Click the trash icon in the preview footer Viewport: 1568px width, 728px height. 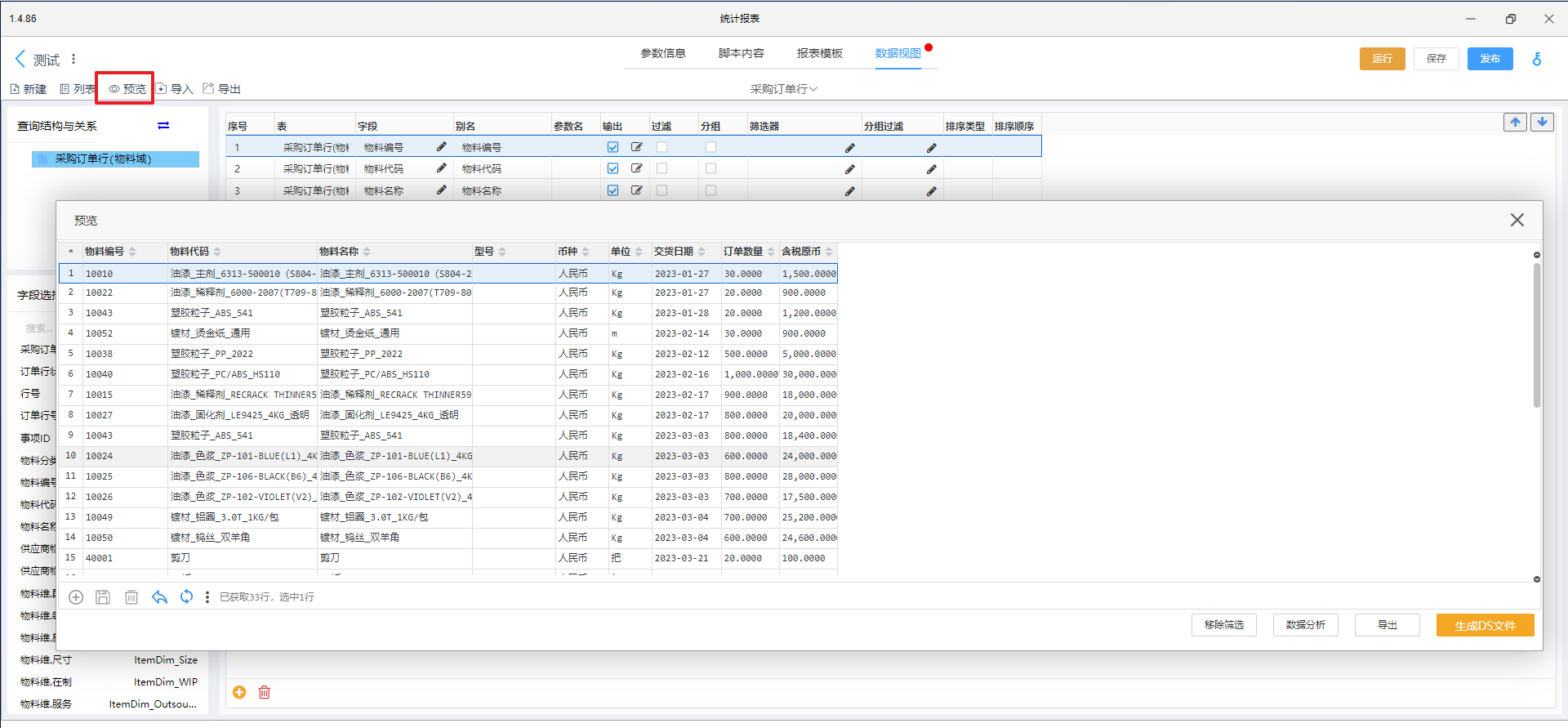coord(131,597)
